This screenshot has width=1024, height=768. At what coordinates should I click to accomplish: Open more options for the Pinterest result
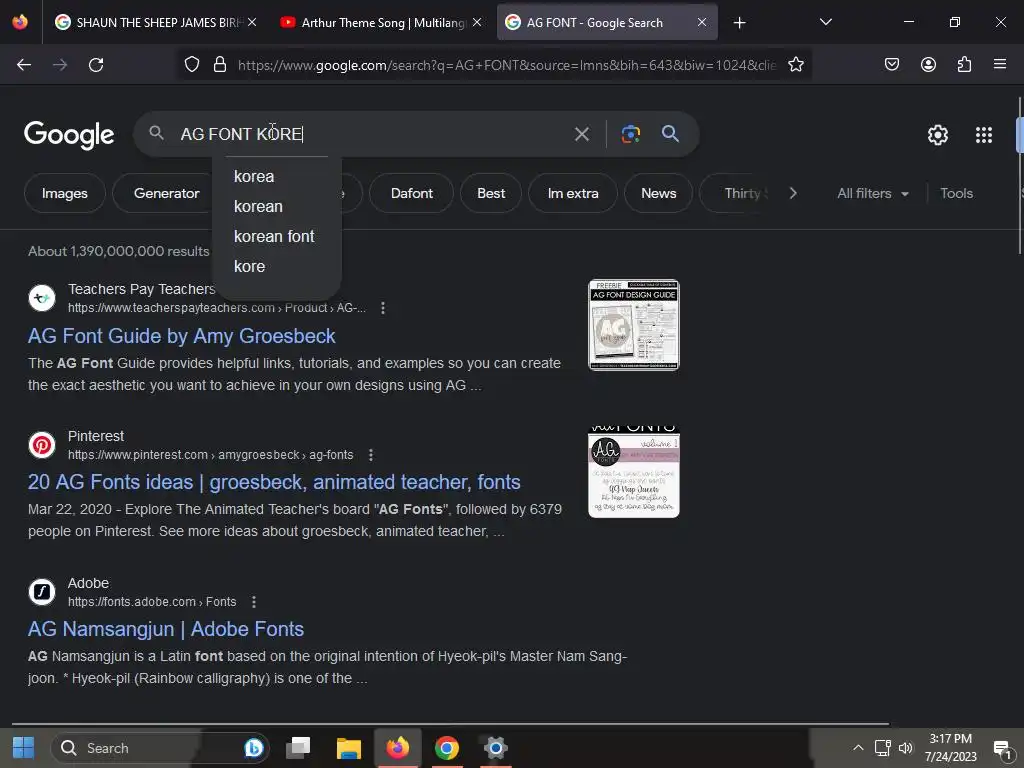point(370,455)
